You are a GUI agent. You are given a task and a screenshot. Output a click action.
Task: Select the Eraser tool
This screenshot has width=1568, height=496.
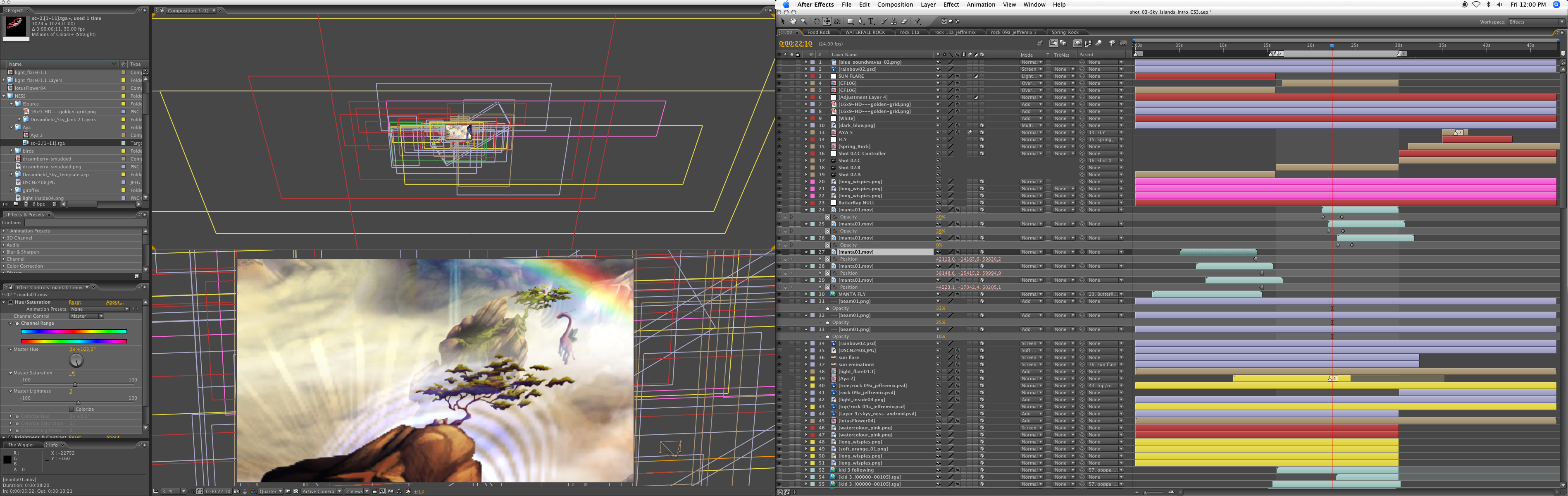tap(905, 22)
